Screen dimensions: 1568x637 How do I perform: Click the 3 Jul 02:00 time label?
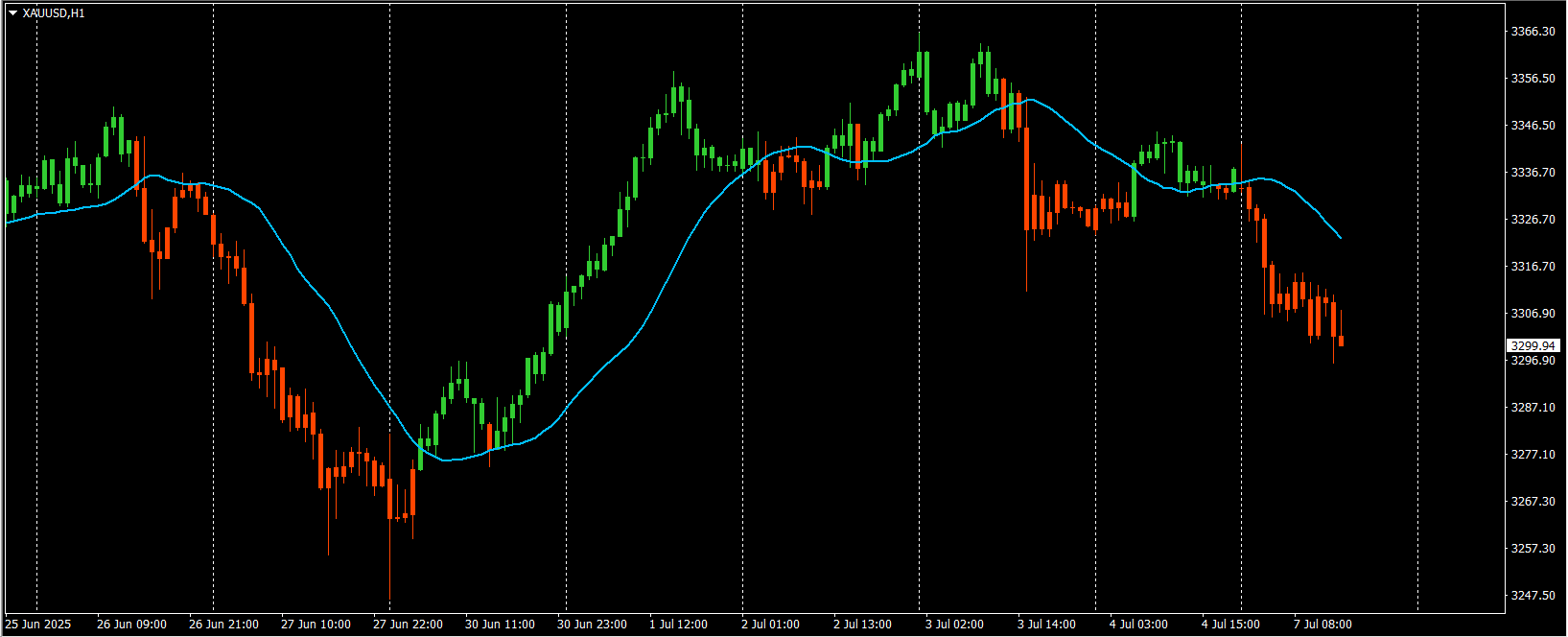[954, 625]
